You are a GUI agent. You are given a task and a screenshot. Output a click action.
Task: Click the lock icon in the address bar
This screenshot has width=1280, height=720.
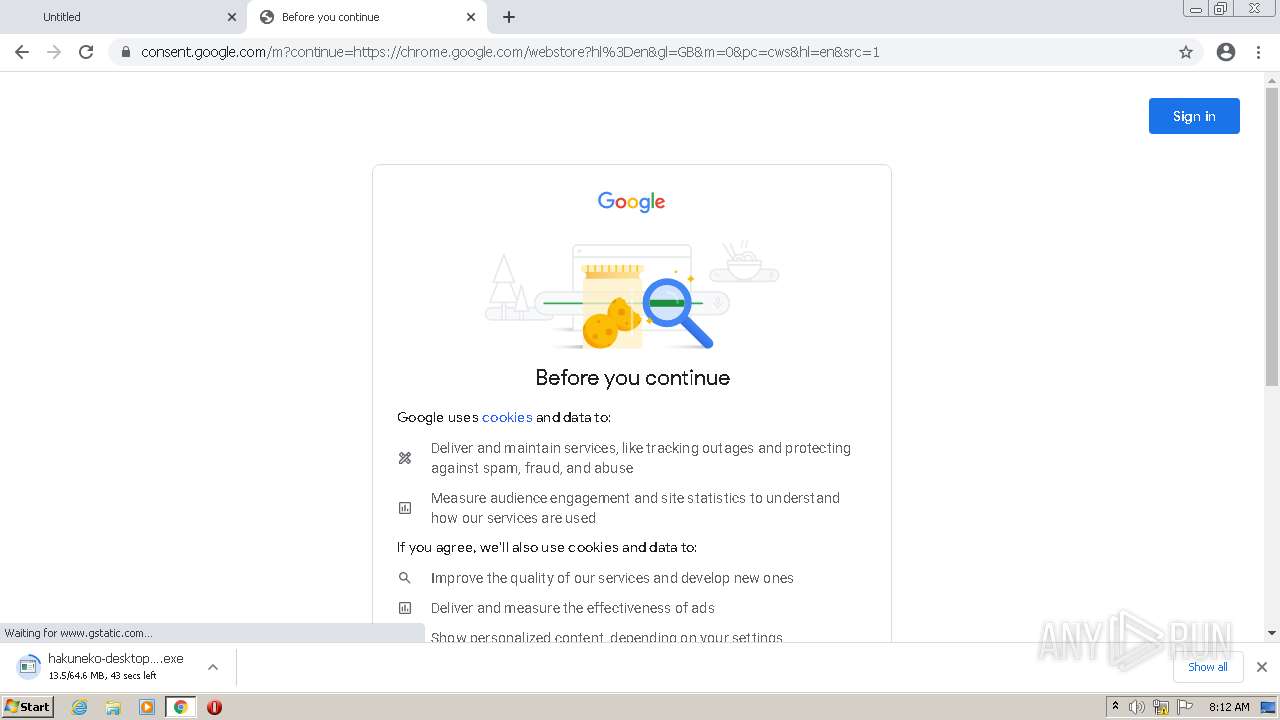point(125,52)
